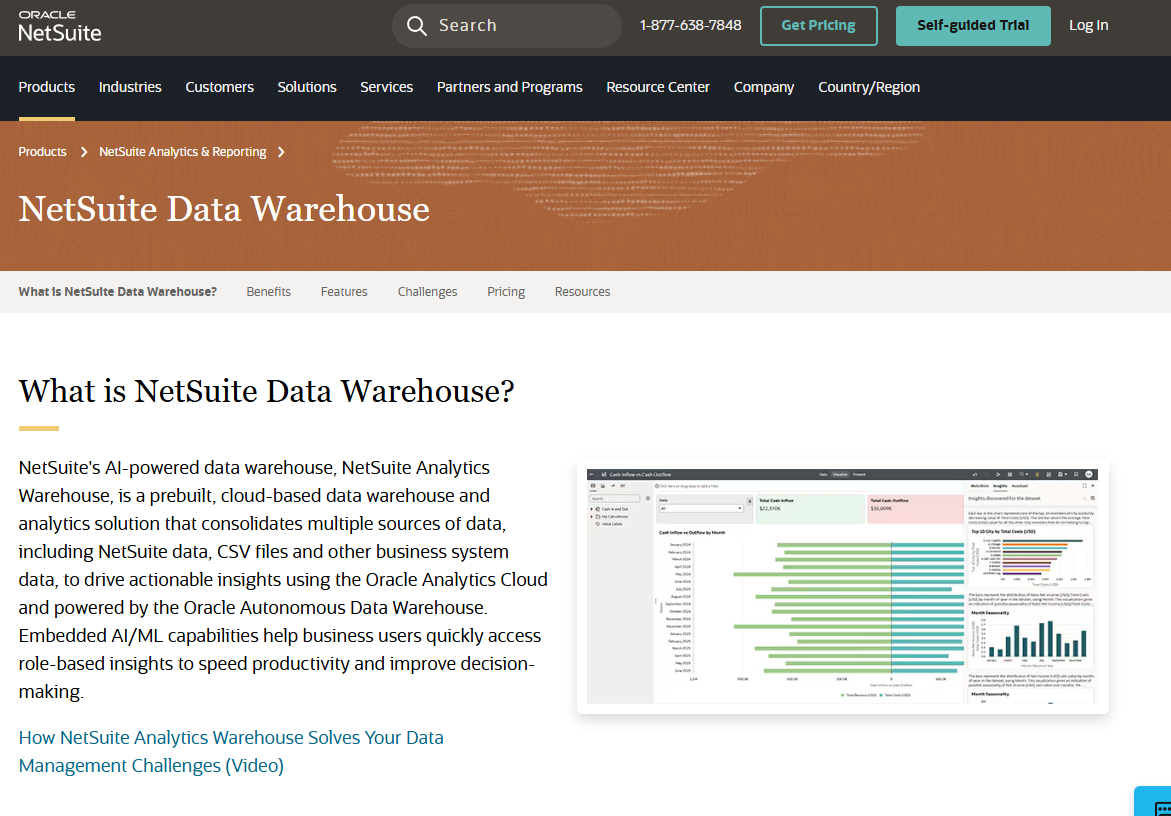Open the Data Management Challenges video link
Viewport: 1171px width, 816px height.
[x=231, y=751]
